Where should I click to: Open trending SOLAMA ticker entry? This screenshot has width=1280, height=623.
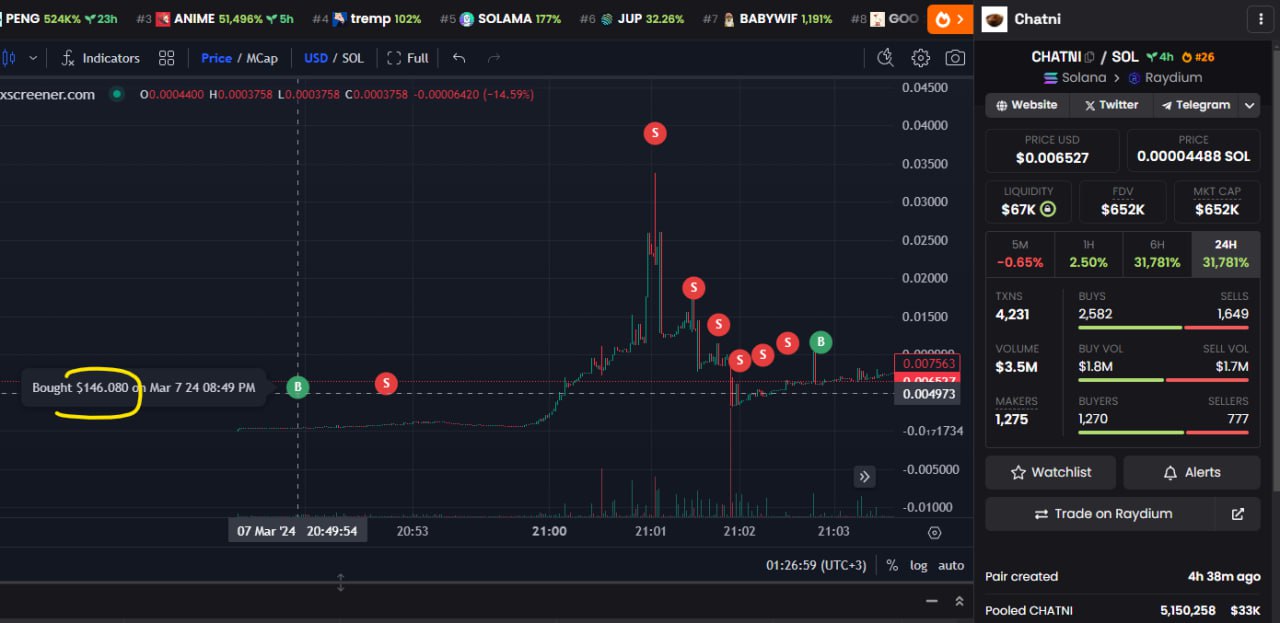(x=500, y=19)
